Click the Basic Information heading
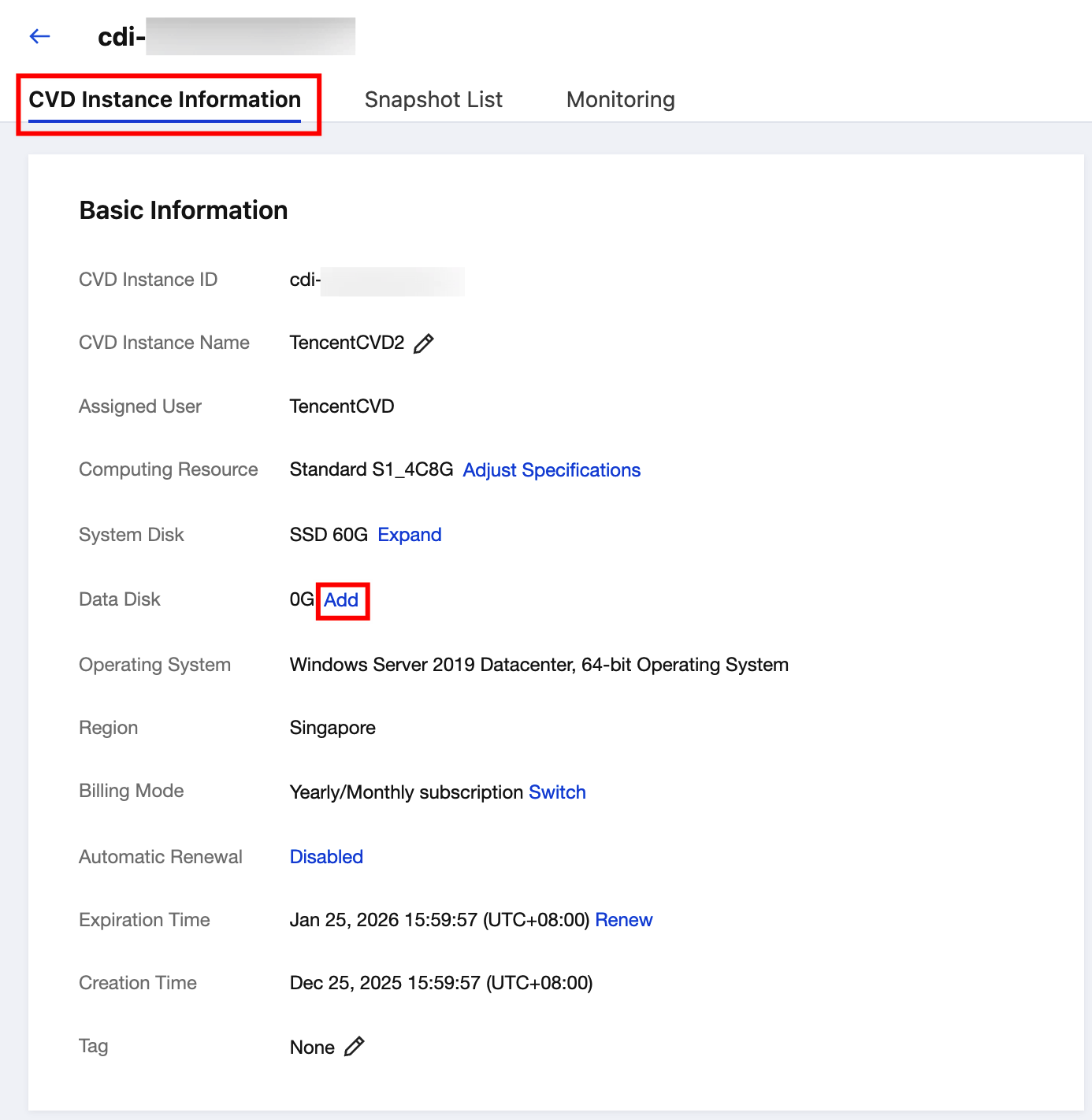The height and width of the screenshot is (1120, 1092). click(184, 210)
